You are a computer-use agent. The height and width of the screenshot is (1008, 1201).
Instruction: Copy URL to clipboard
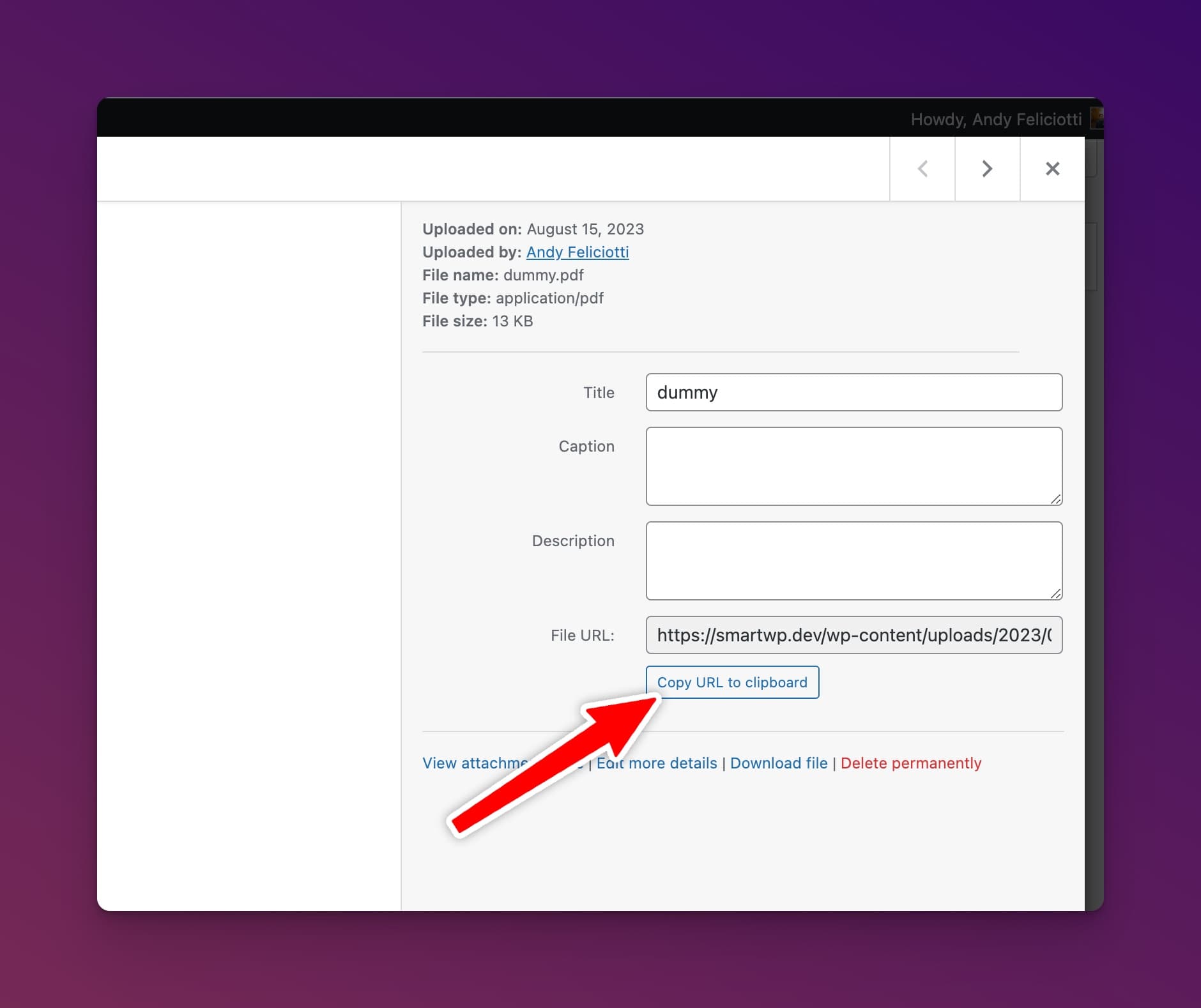[x=732, y=682]
